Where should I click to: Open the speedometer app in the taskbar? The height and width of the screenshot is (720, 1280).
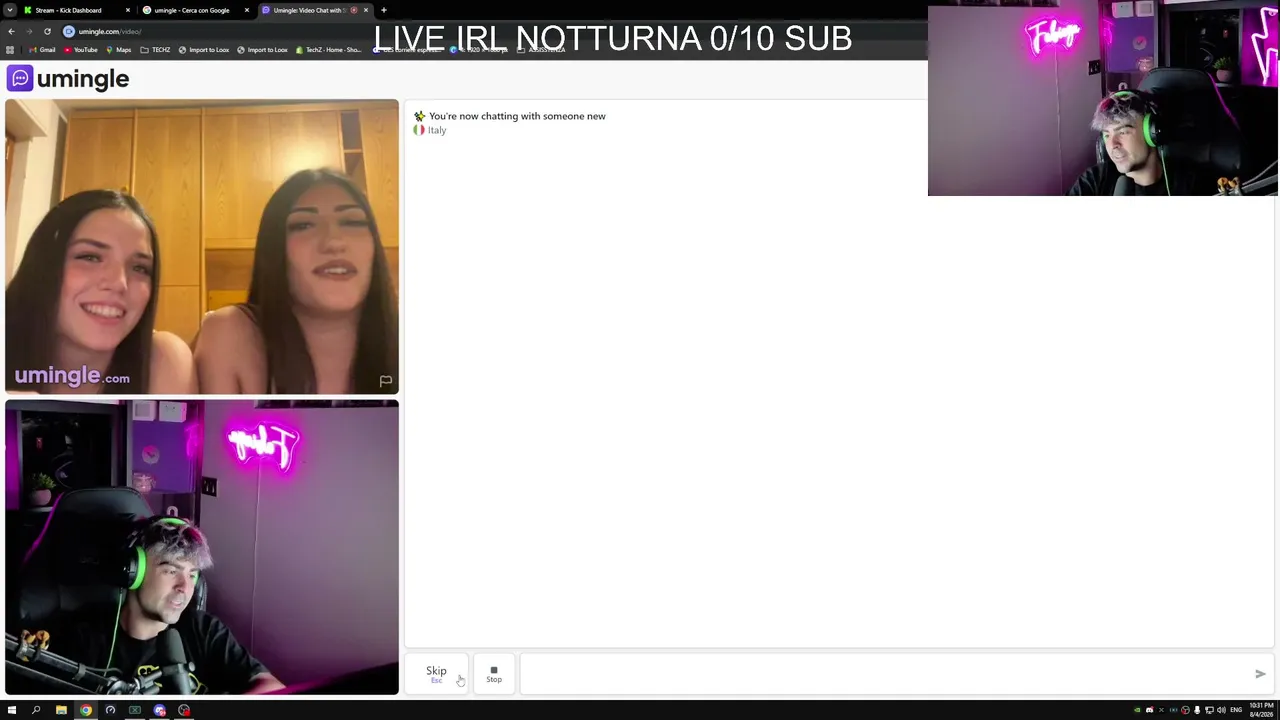click(110, 710)
